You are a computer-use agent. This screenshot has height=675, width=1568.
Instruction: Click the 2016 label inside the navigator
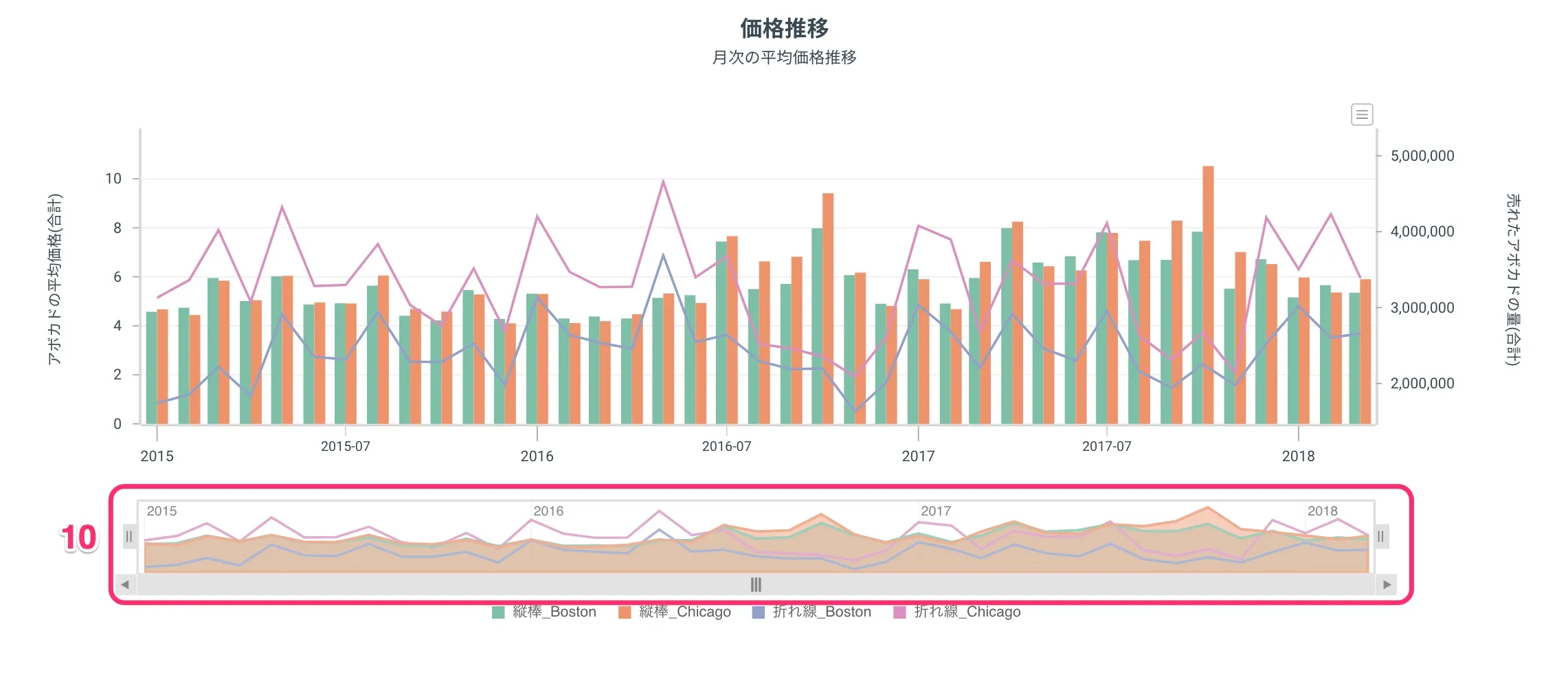(548, 511)
